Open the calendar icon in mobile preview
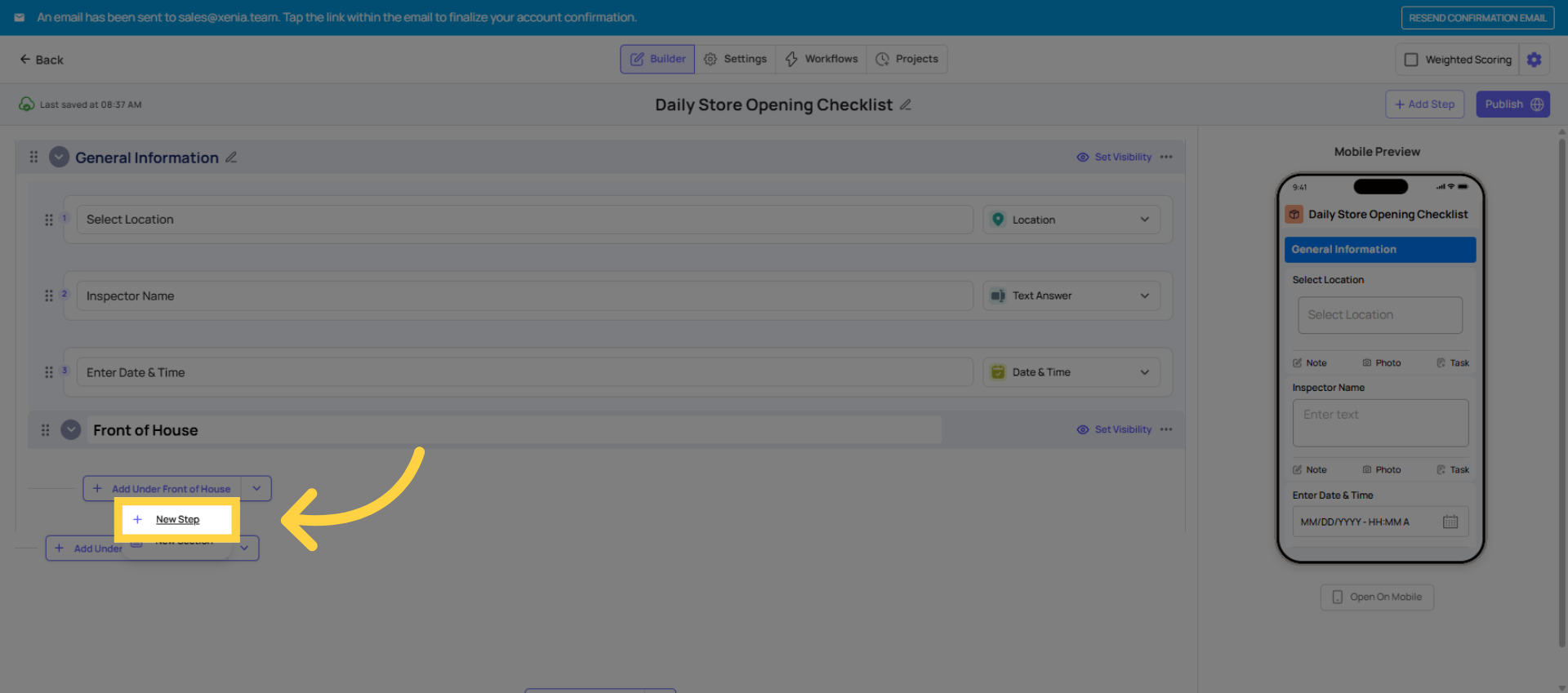 click(x=1450, y=522)
